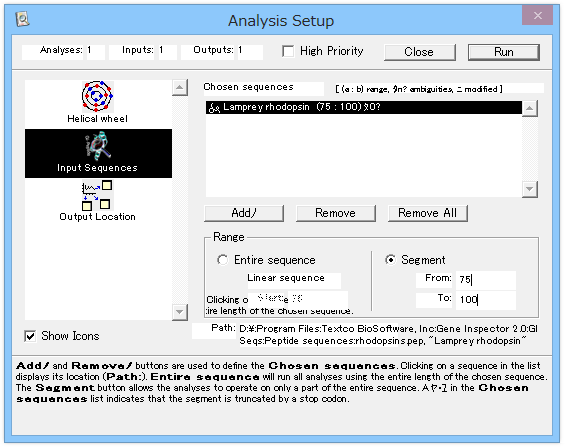Screen dimensions: 565x447
Task: Select the Output Location icon
Action: 97,195
